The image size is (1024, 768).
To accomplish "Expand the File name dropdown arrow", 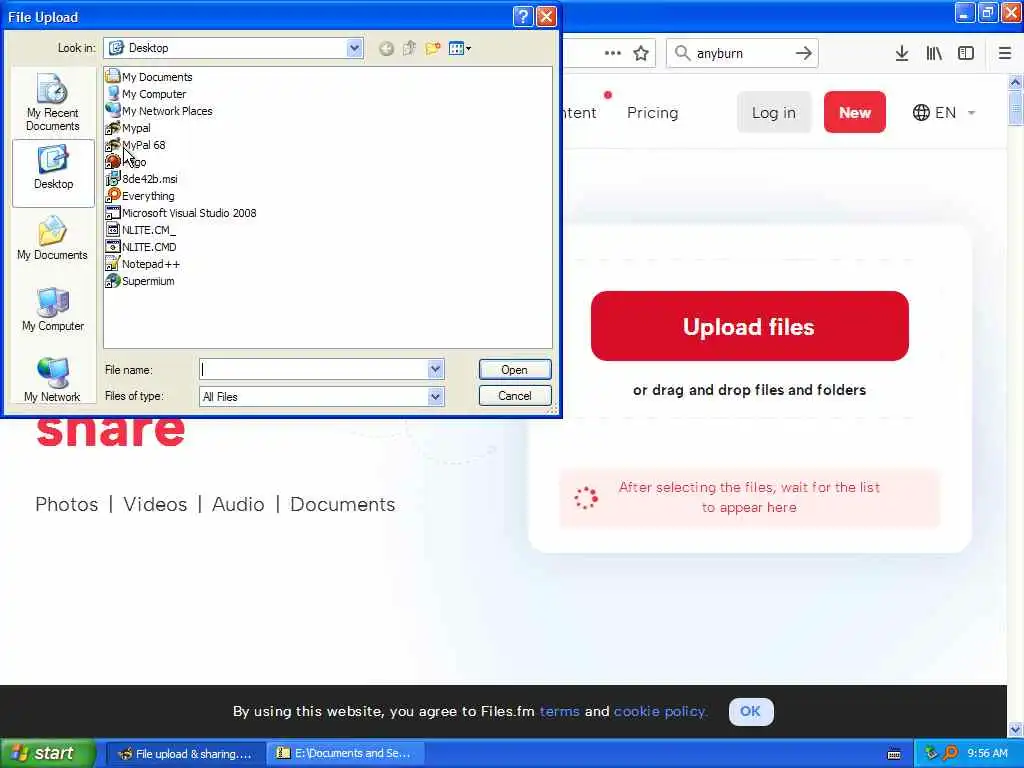I will 436,370.
